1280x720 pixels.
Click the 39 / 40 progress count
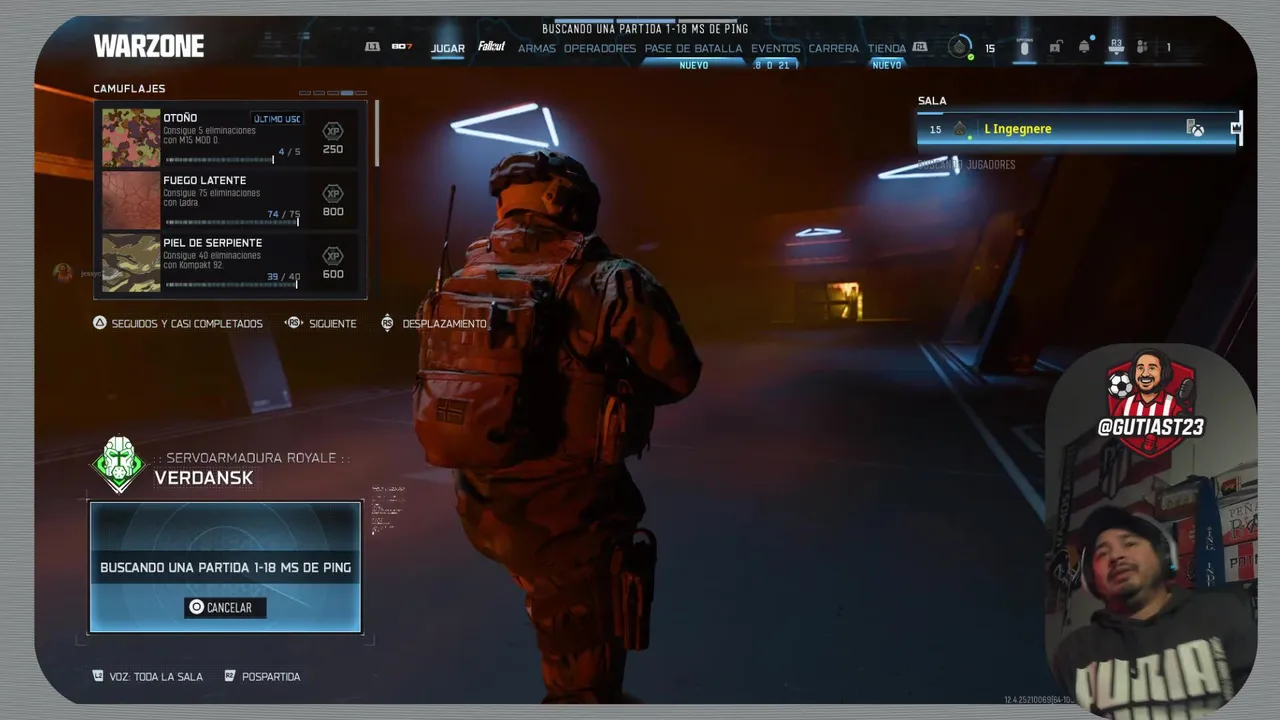284,277
